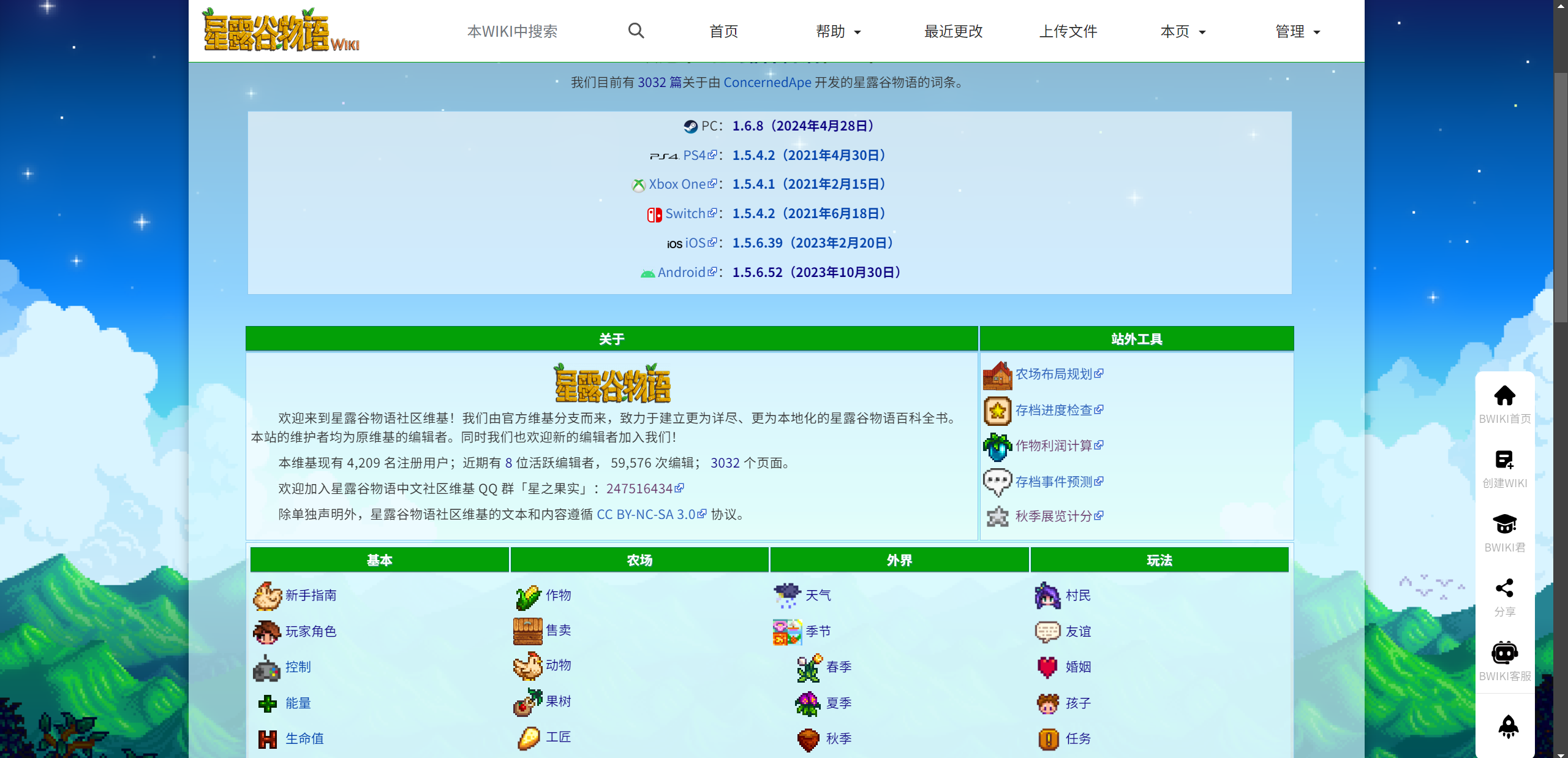Expand the 本页 dropdown menu
The image size is (1568, 758).
coord(1183,31)
